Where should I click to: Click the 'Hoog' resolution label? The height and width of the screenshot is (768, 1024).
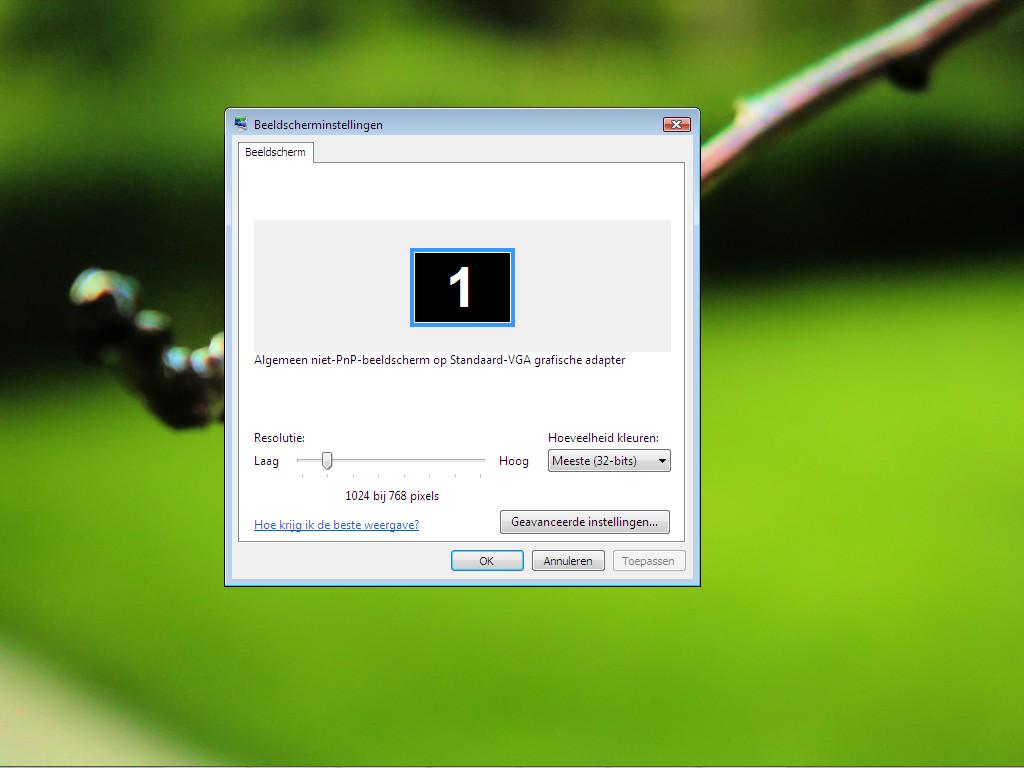click(513, 461)
